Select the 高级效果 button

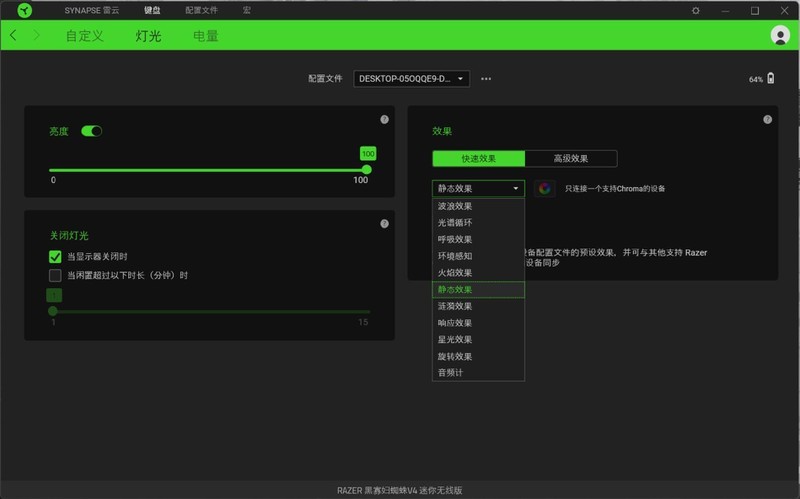tap(571, 159)
